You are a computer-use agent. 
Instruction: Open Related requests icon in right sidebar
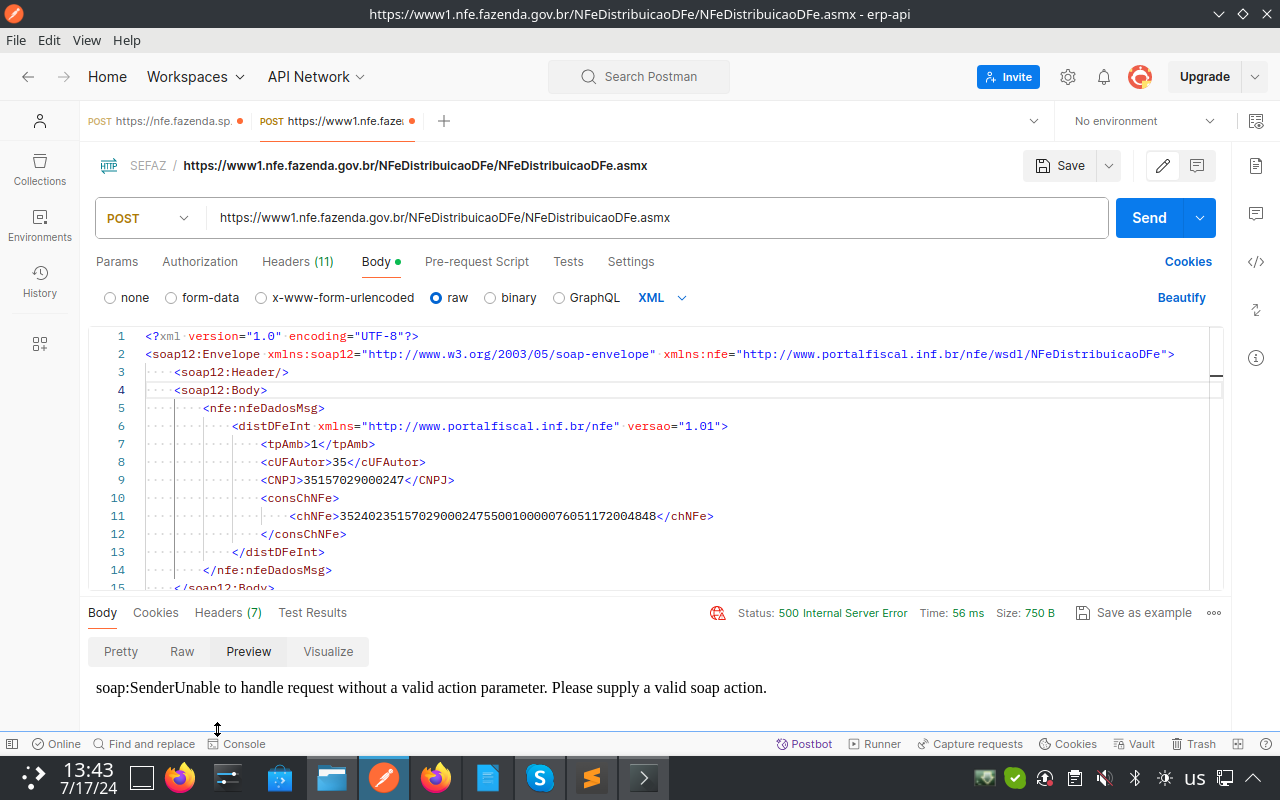1256,310
